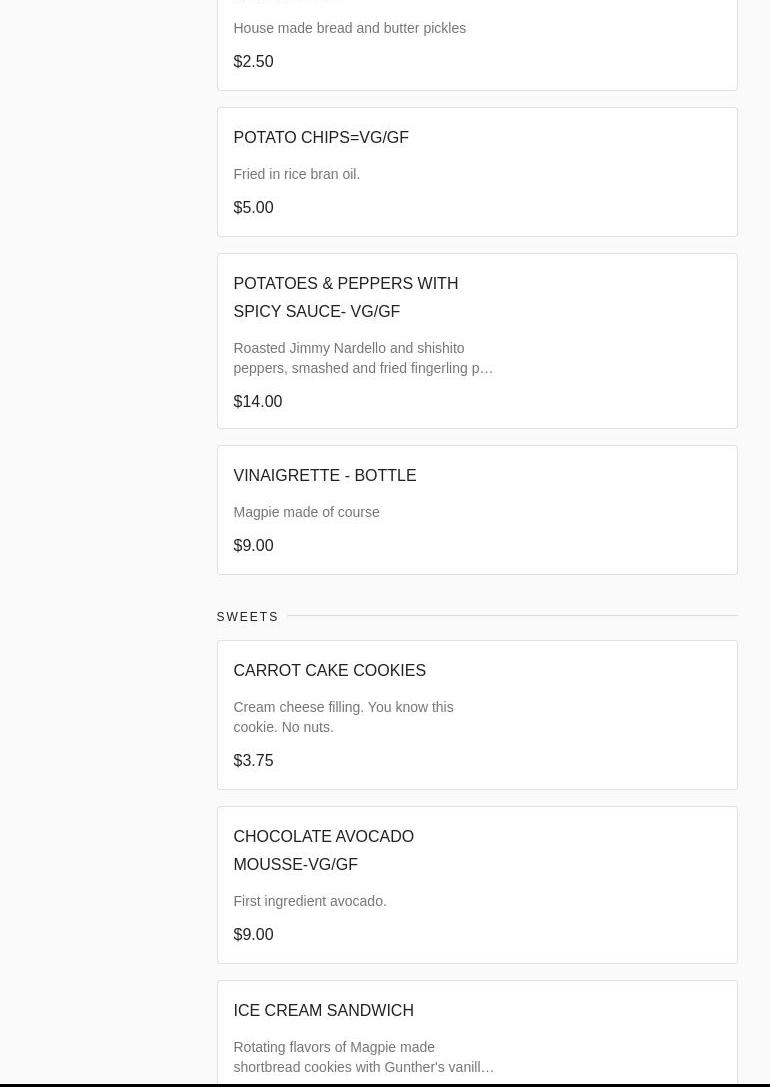
Task: Click the house made pickles description
Action: click(x=349, y=28)
